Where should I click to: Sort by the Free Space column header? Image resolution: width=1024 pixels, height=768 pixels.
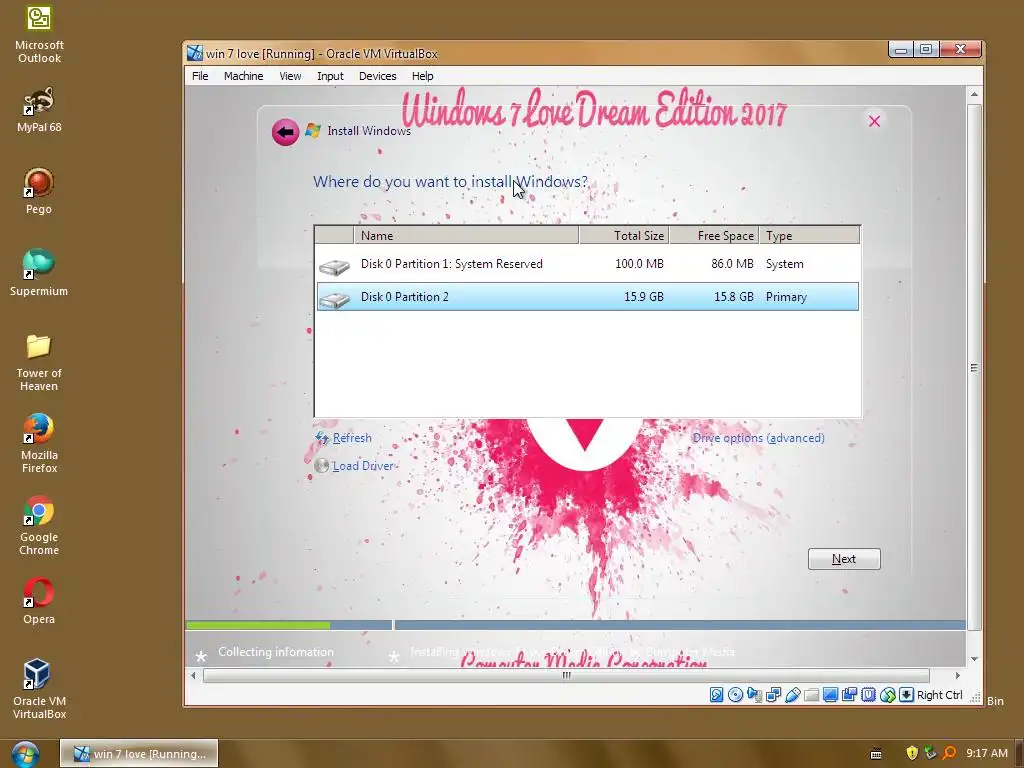point(714,235)
